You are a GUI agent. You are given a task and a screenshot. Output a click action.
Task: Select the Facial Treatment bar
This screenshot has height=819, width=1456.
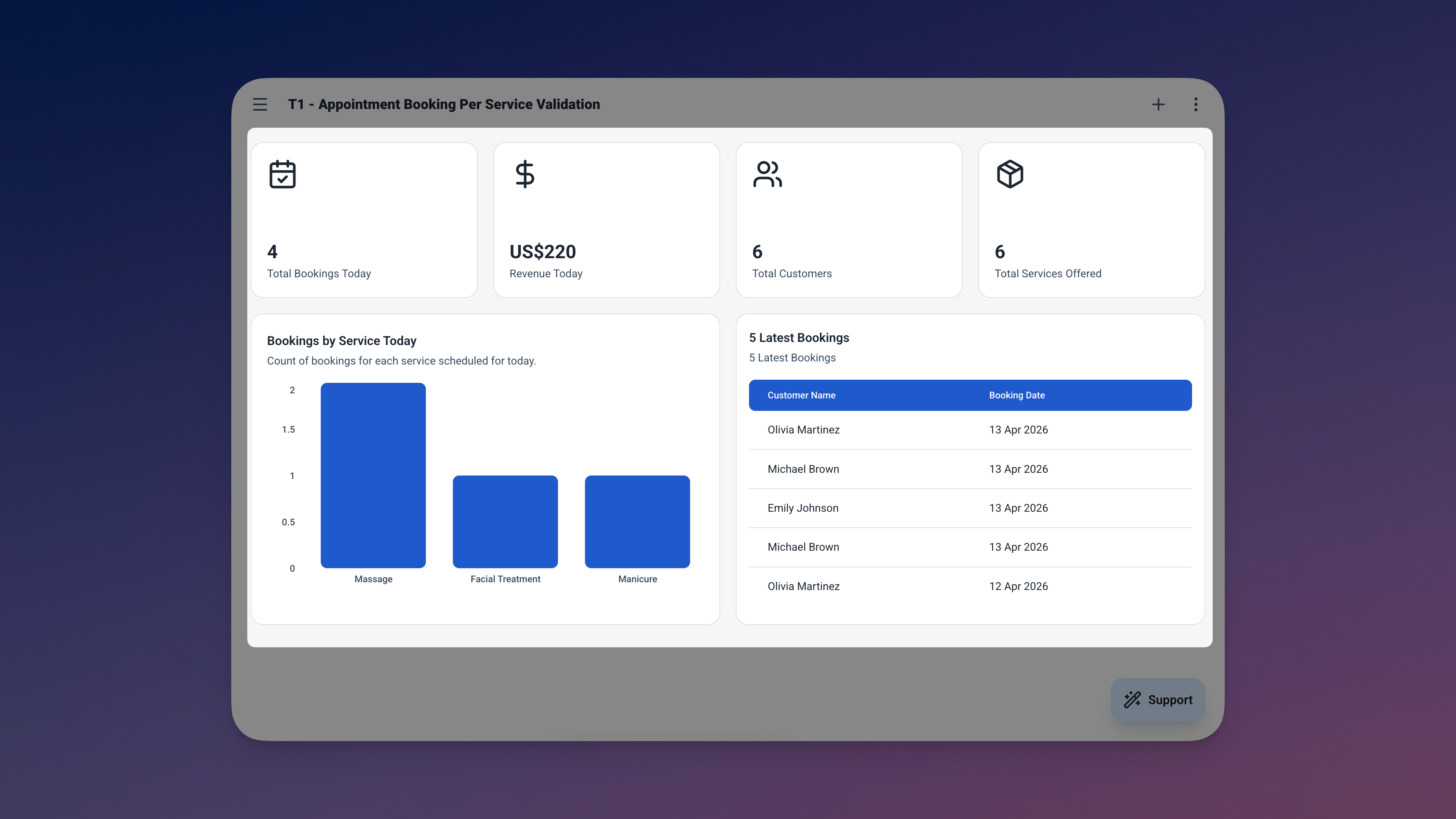pos(505,521)
